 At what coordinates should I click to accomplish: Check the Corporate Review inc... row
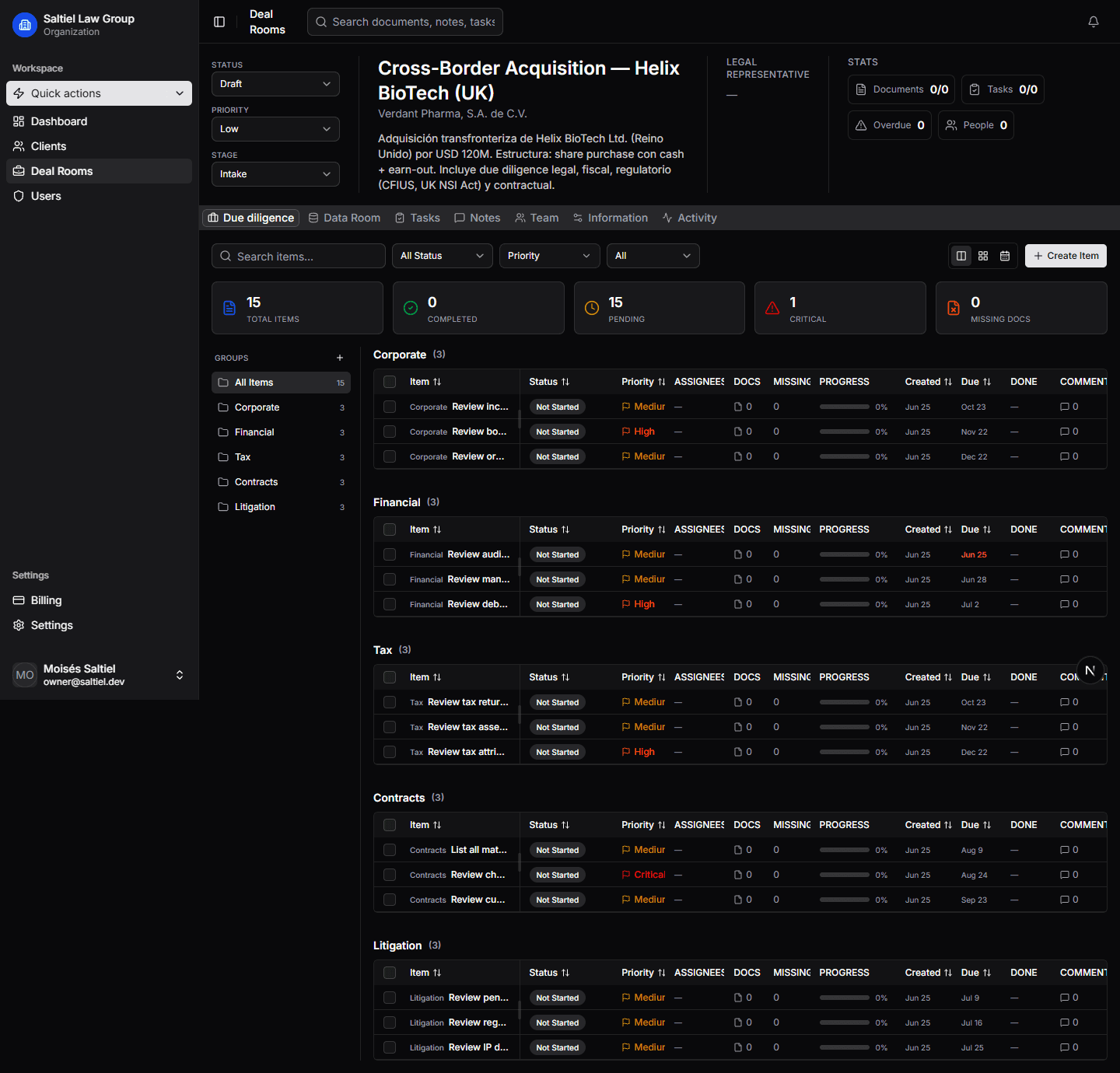390,407
